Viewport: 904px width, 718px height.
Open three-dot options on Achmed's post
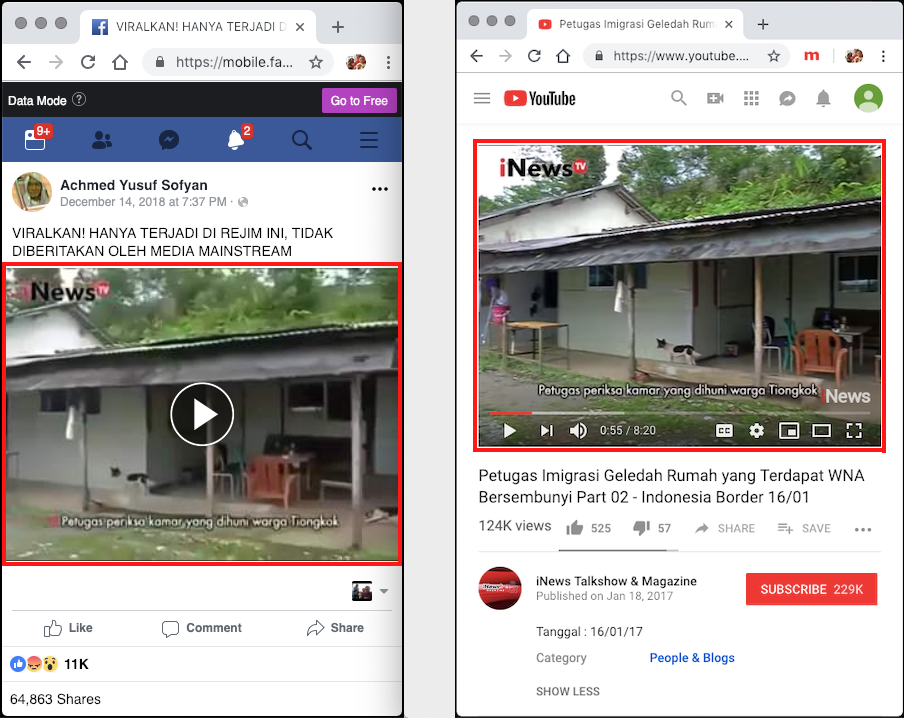coord(380,189)
